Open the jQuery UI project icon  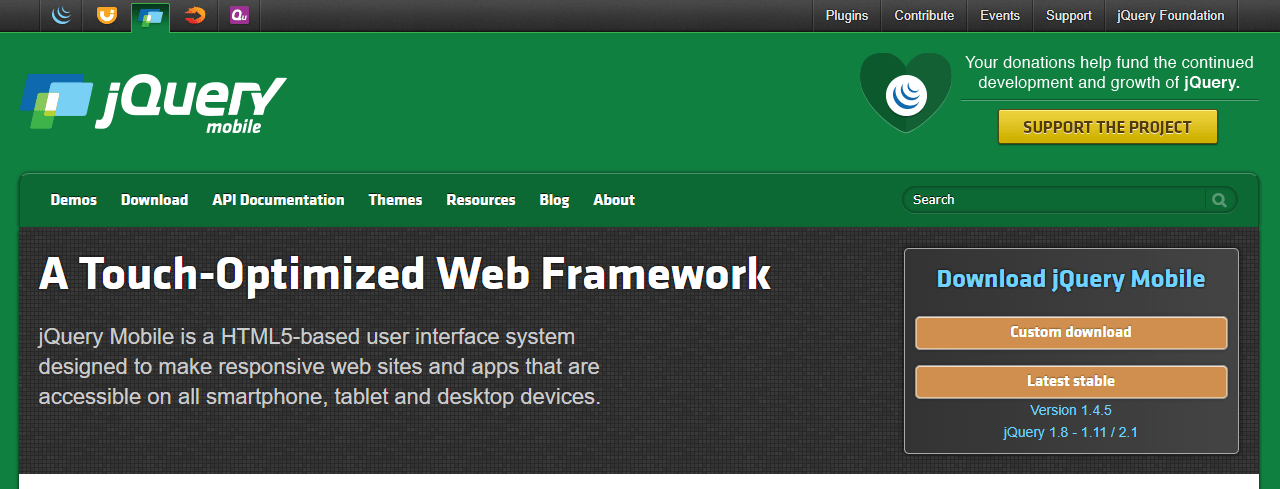(106, 15)
